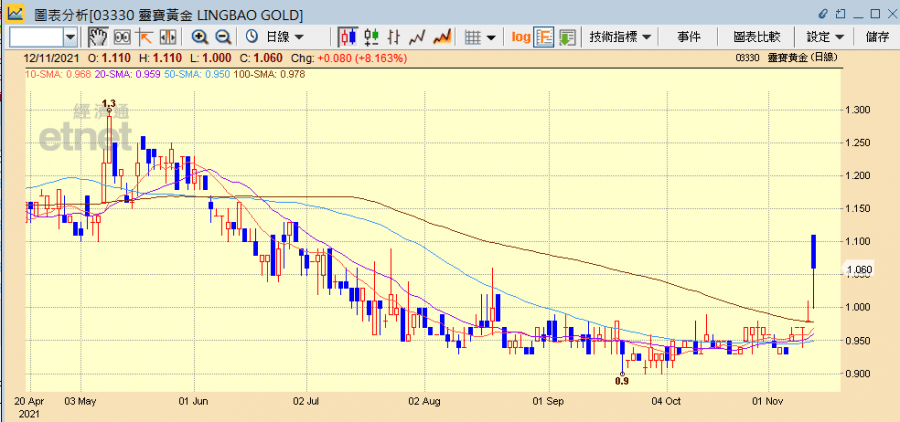Screen dimensions: 900x422
Task: Toggle the chart legend display button
Action: [x=545, y=37]
